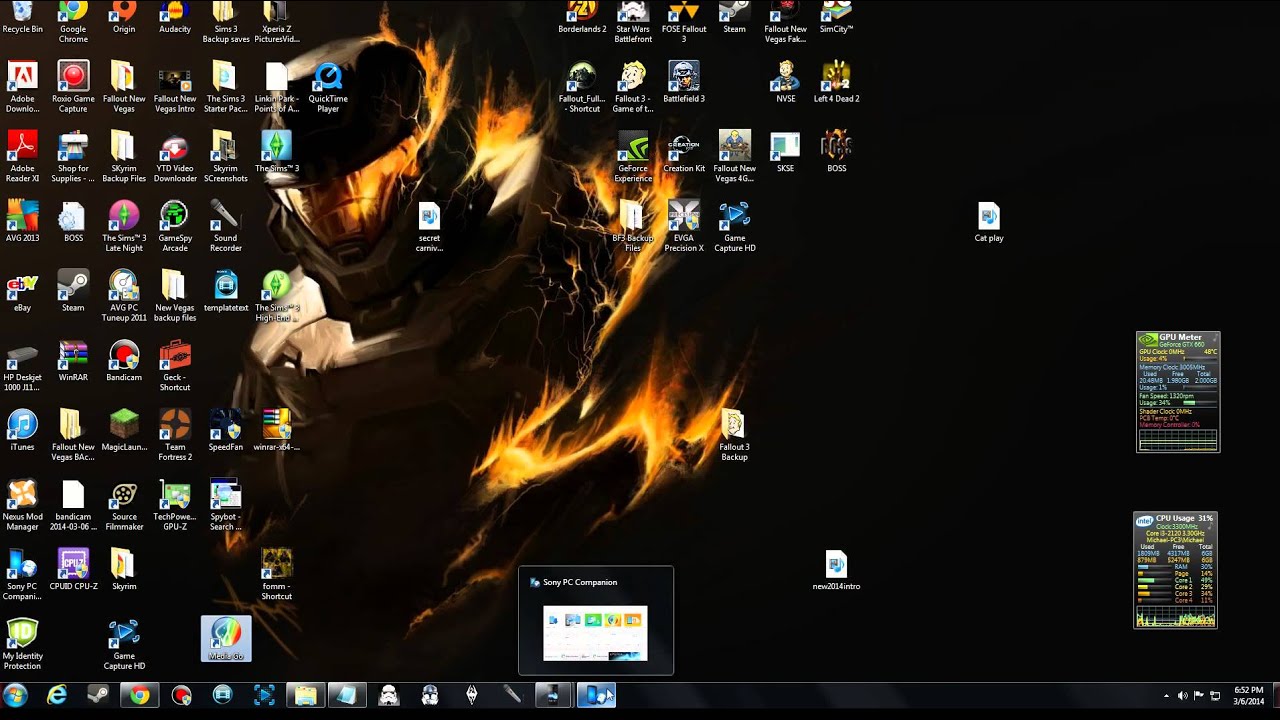Screen dimensions: 1280x720
Task: Select the secret carnival video file icon
Action: tap(429, 226)
